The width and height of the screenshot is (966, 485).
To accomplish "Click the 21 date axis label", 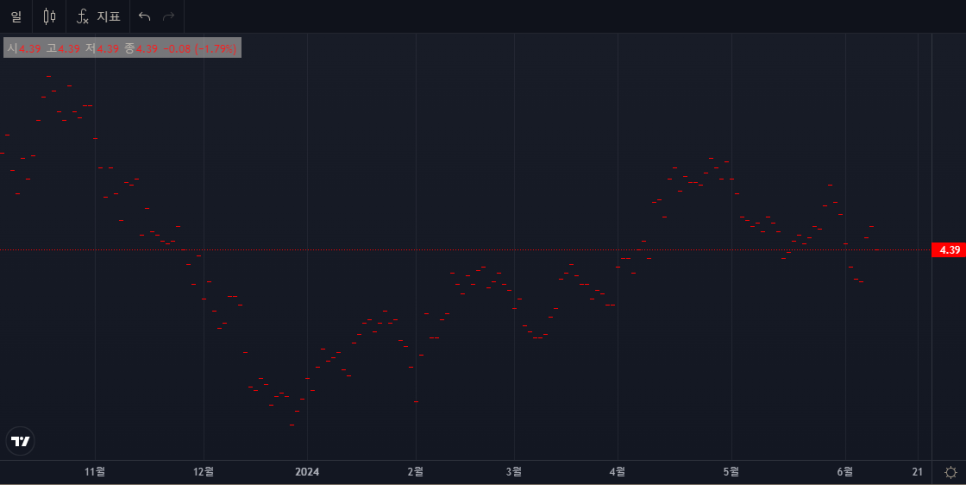I will [x=917, y=472].
